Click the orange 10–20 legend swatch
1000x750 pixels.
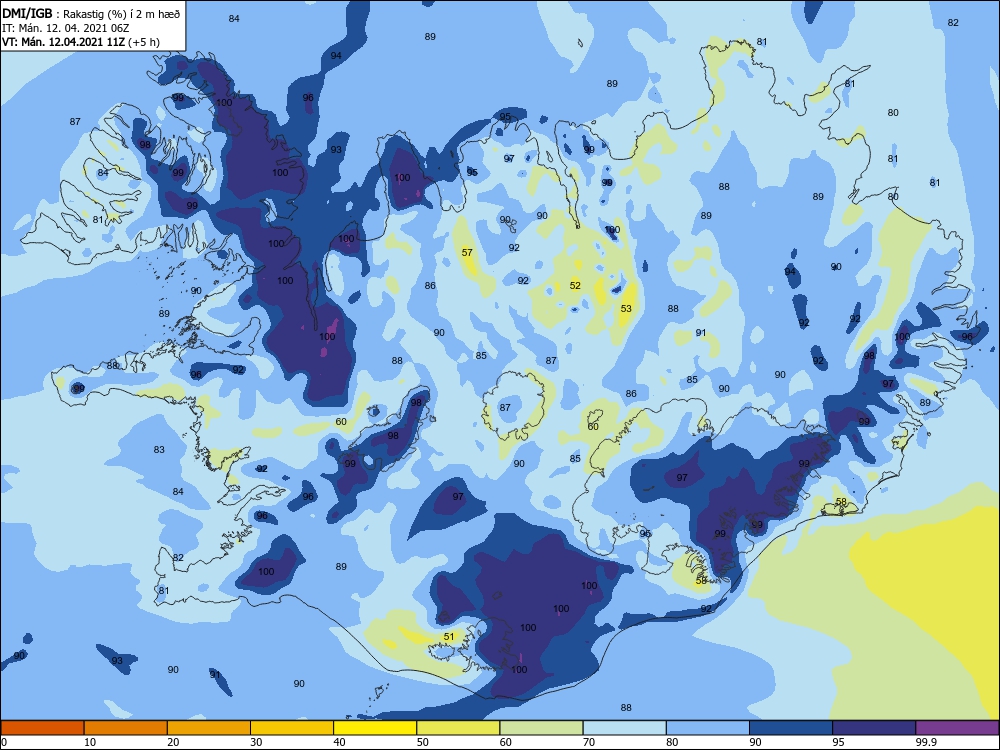pyautogui.click(x=126, y=728)
